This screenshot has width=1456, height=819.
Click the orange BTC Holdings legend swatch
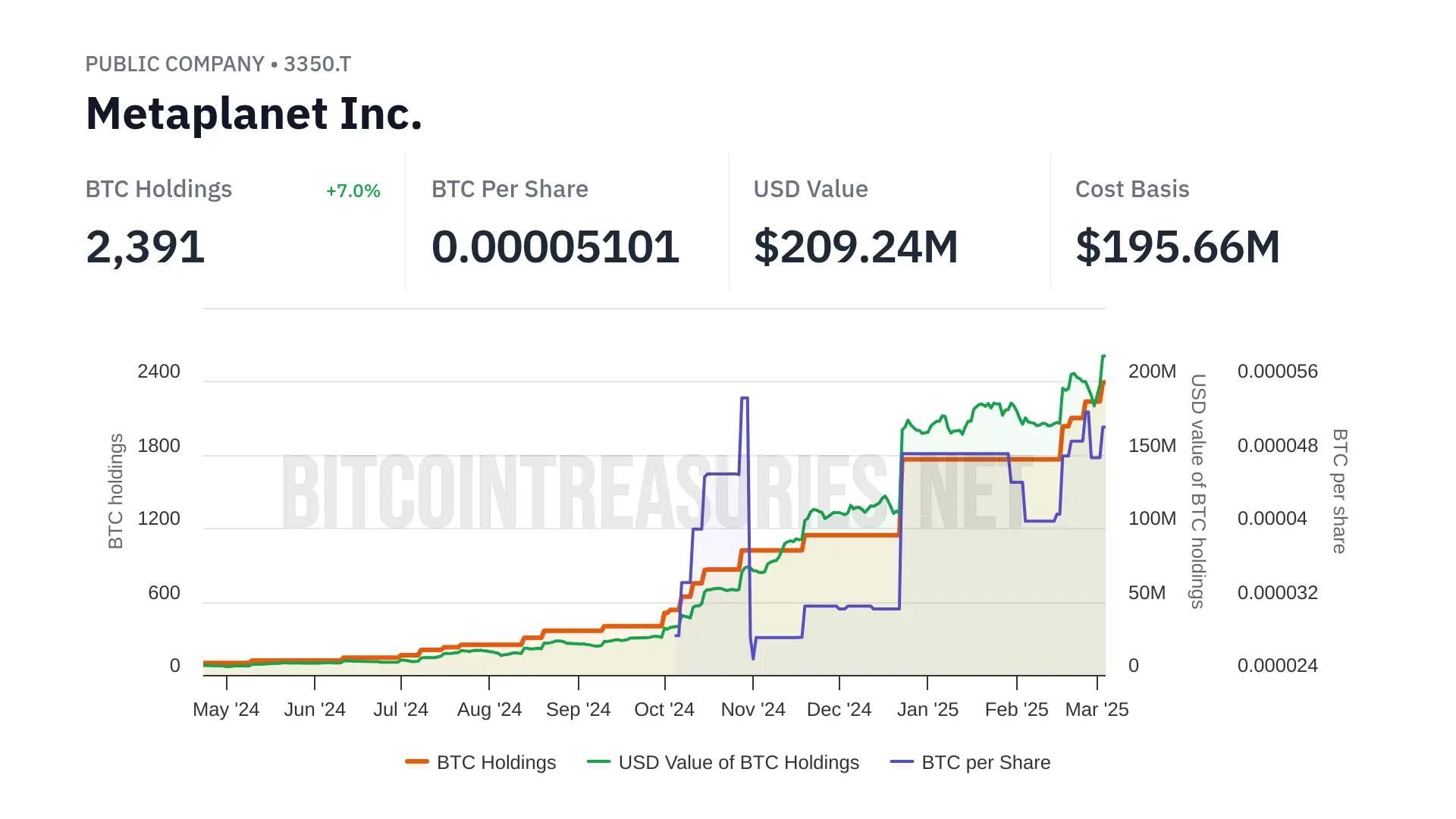click(x=417, y=762)
